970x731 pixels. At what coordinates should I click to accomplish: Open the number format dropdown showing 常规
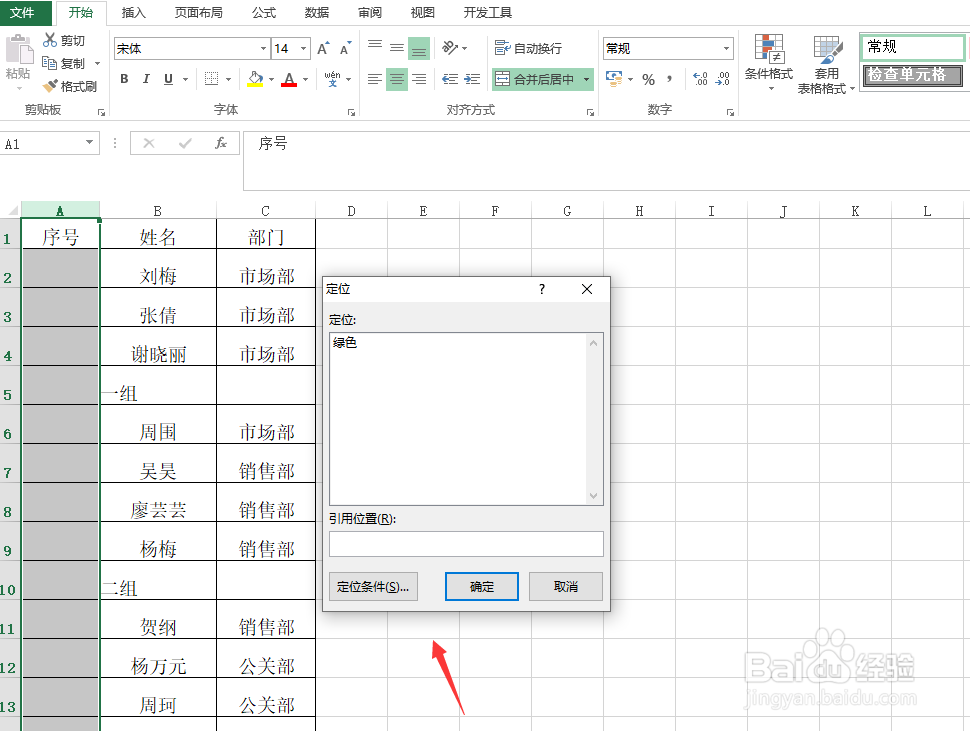coord(725,47)
